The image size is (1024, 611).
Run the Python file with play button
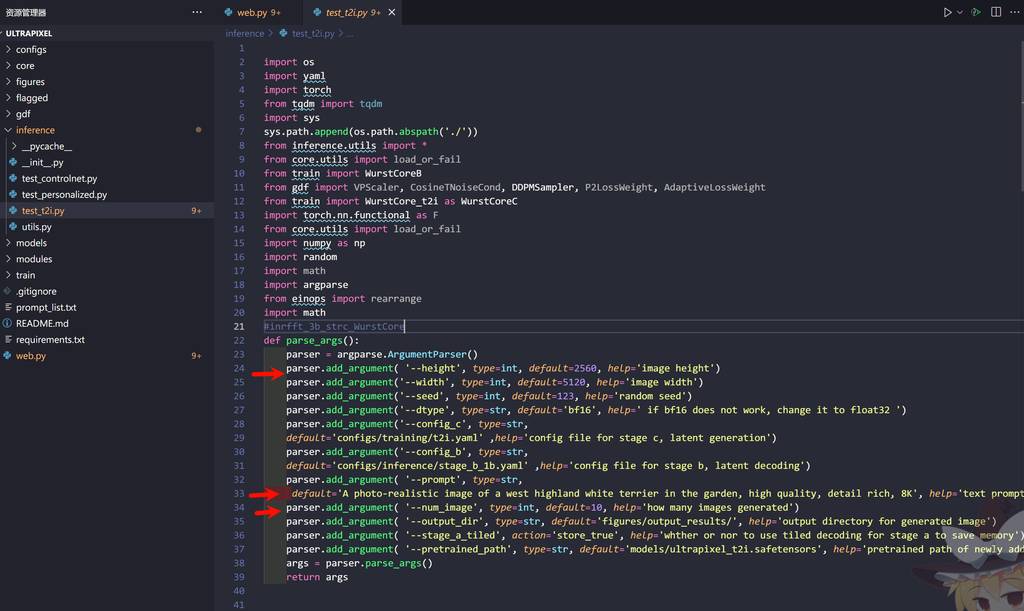947,12
